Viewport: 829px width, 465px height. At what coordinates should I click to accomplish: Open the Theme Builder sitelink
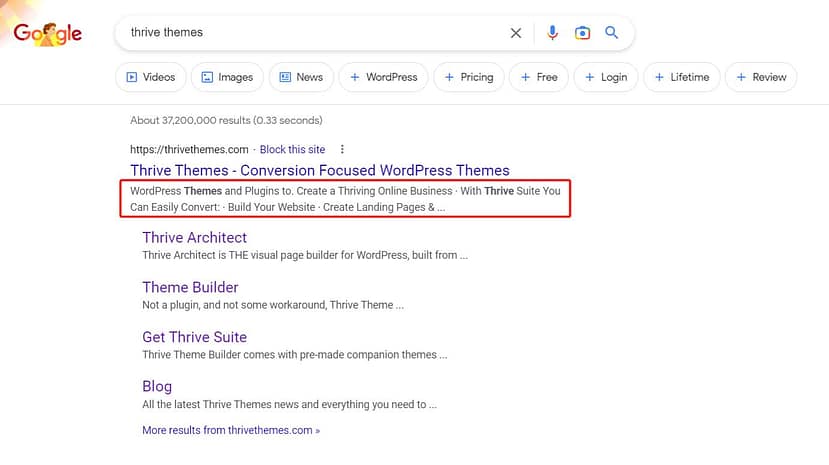190,287
